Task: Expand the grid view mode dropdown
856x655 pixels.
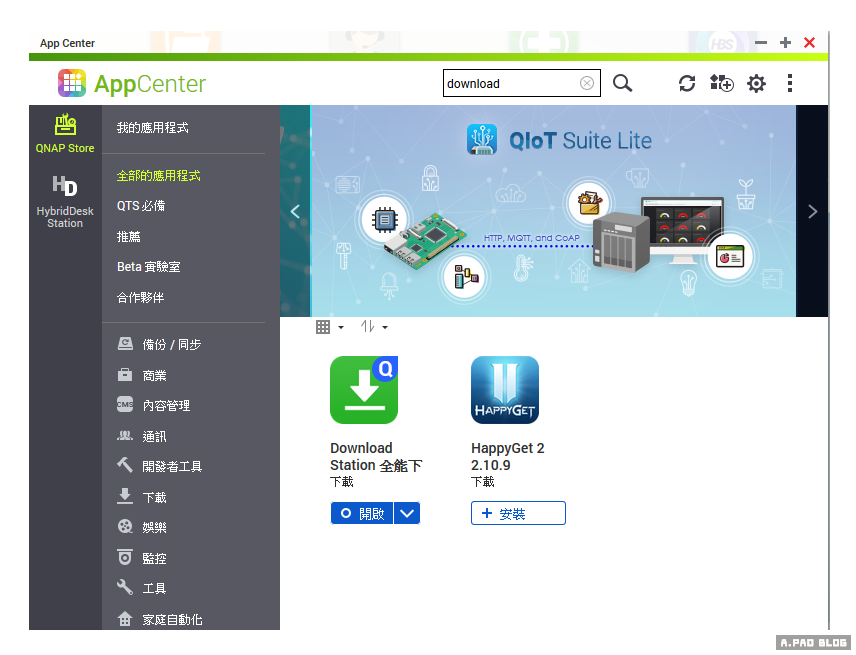Action: (329, 327)
